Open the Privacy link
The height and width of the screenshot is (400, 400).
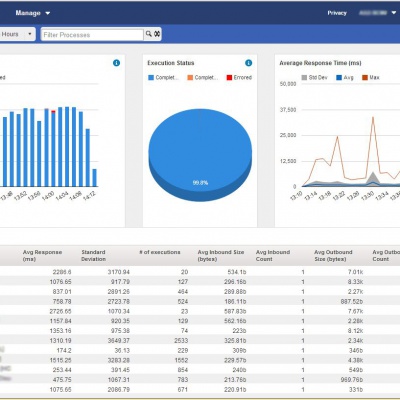click(337, 13)
